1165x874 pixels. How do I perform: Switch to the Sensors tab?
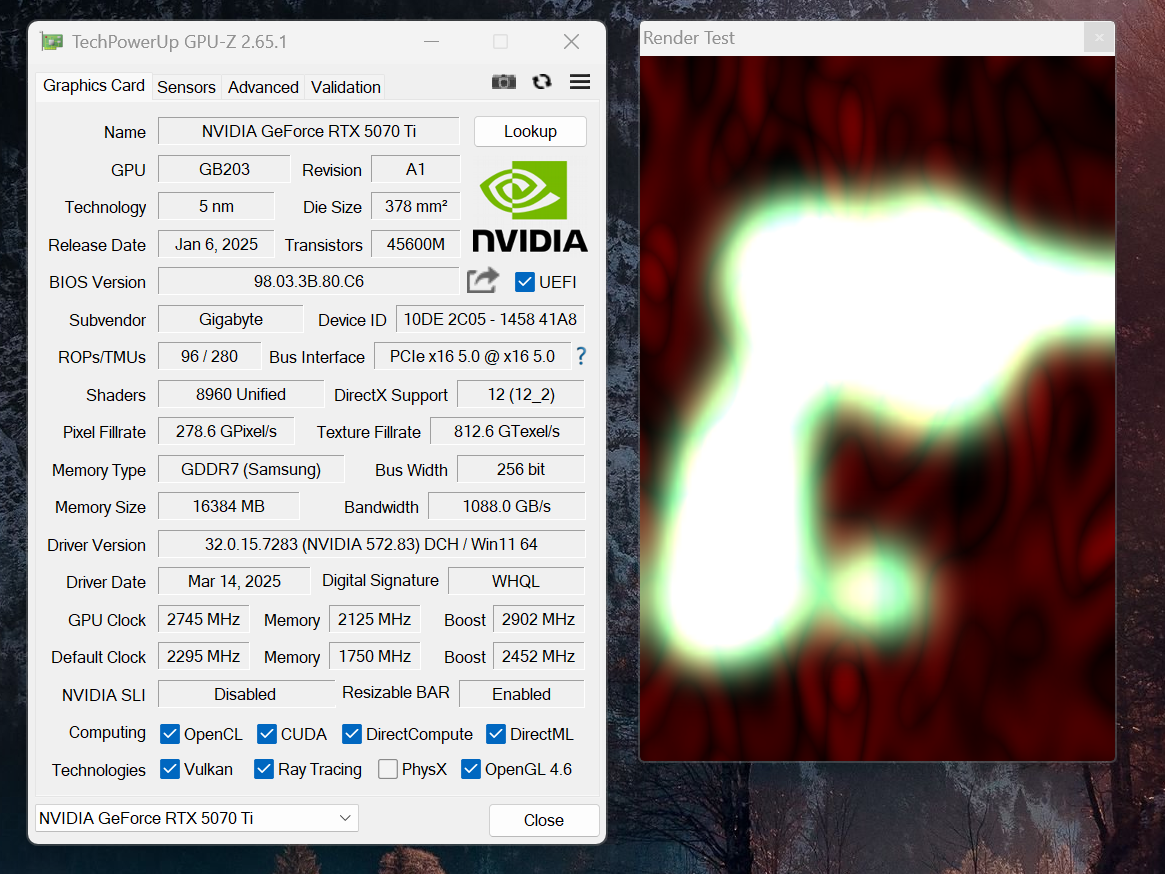(x=186, y=87)
